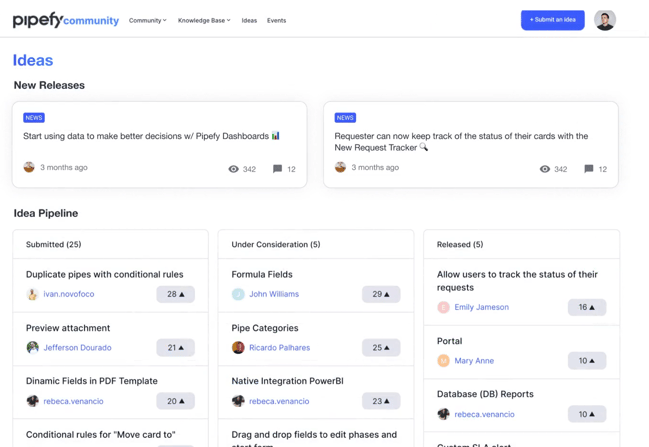649x447 pixels.
Task: Click NEWS badge on Pipefy Dashboards card
Action: (x=34, y=118)
